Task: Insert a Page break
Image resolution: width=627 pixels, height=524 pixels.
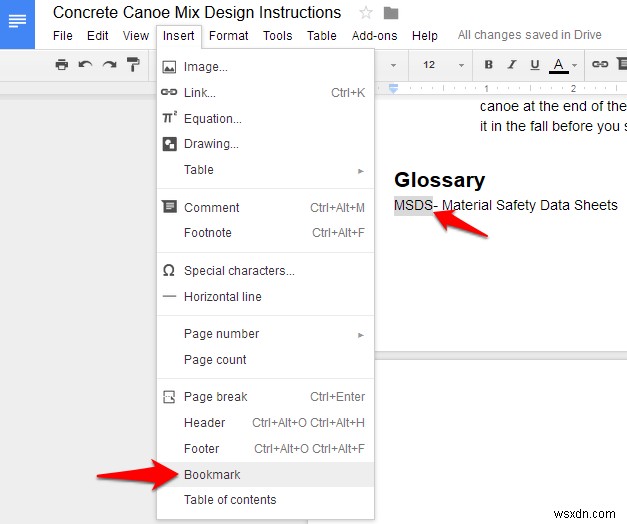Action: click(266, 397)
